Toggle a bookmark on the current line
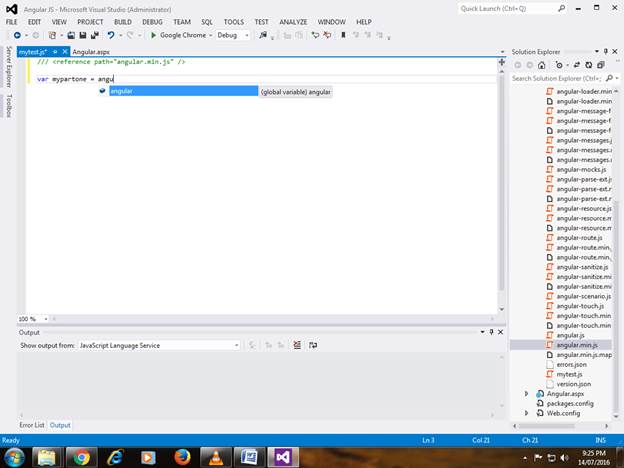This screenshot has height=468, width=624. coord(343,35)
